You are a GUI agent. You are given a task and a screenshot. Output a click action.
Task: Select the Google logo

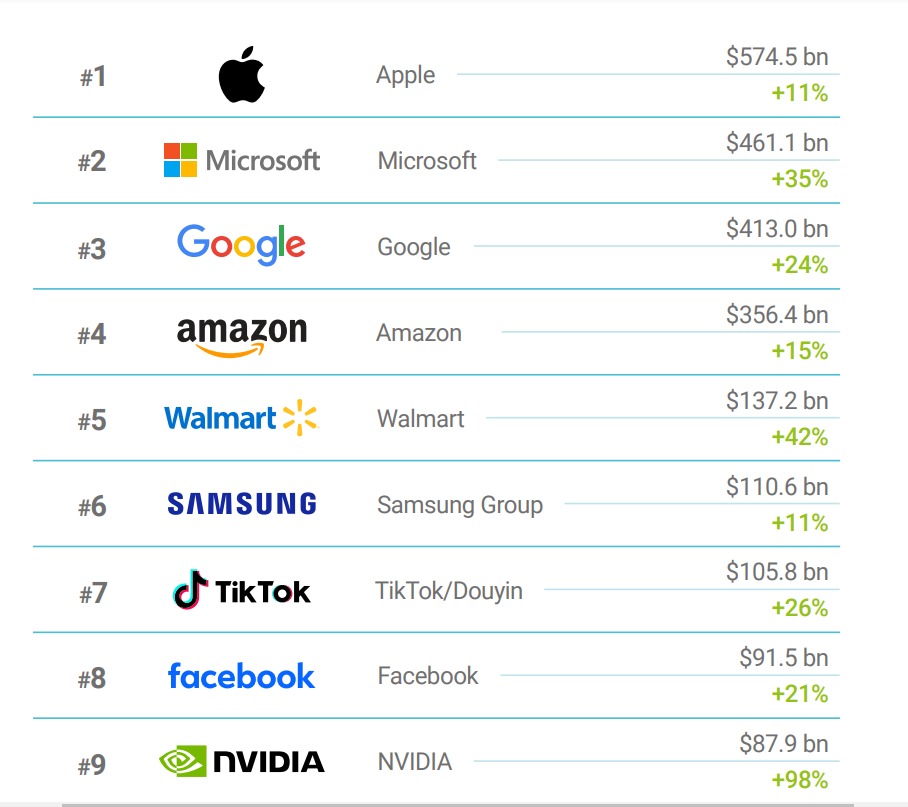click(241, 245)
